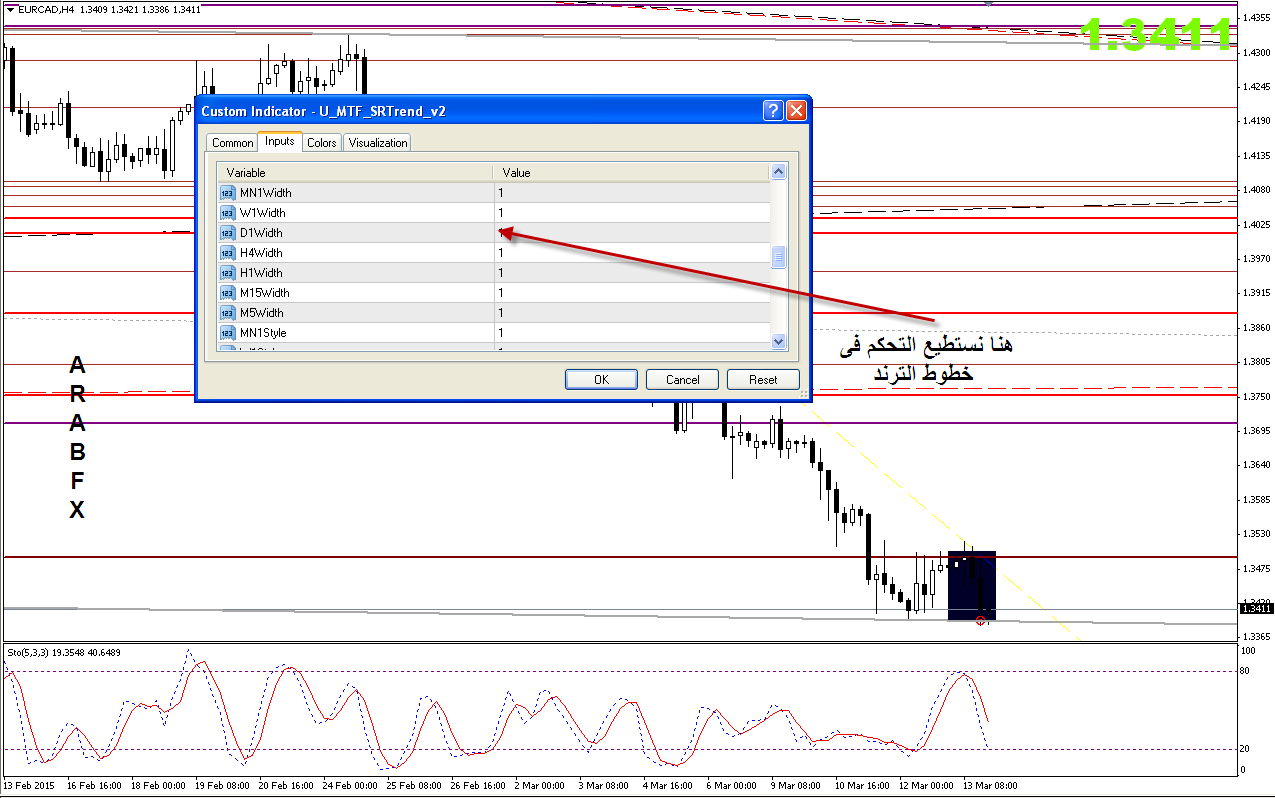Click the integer icon beside H4Width

pyautogui.click(x=226, y=252)
